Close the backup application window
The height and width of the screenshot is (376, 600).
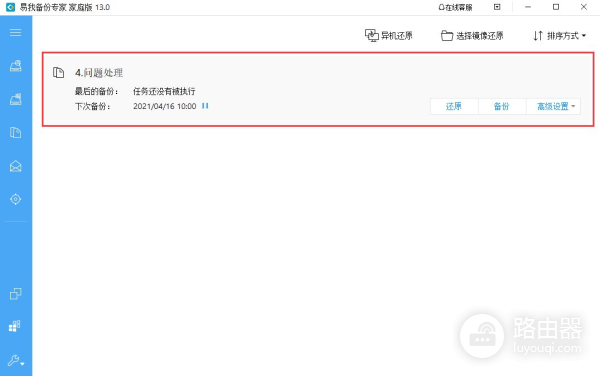click(584, 7)
